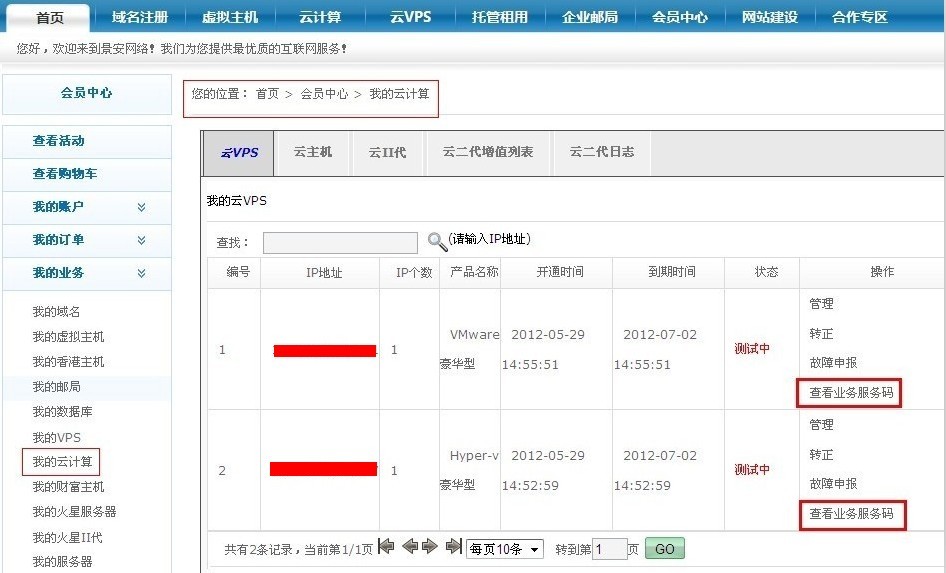Expand 我的订单 sidebar section
This screenshot has height=573, width=946.
tap(141, 240)
